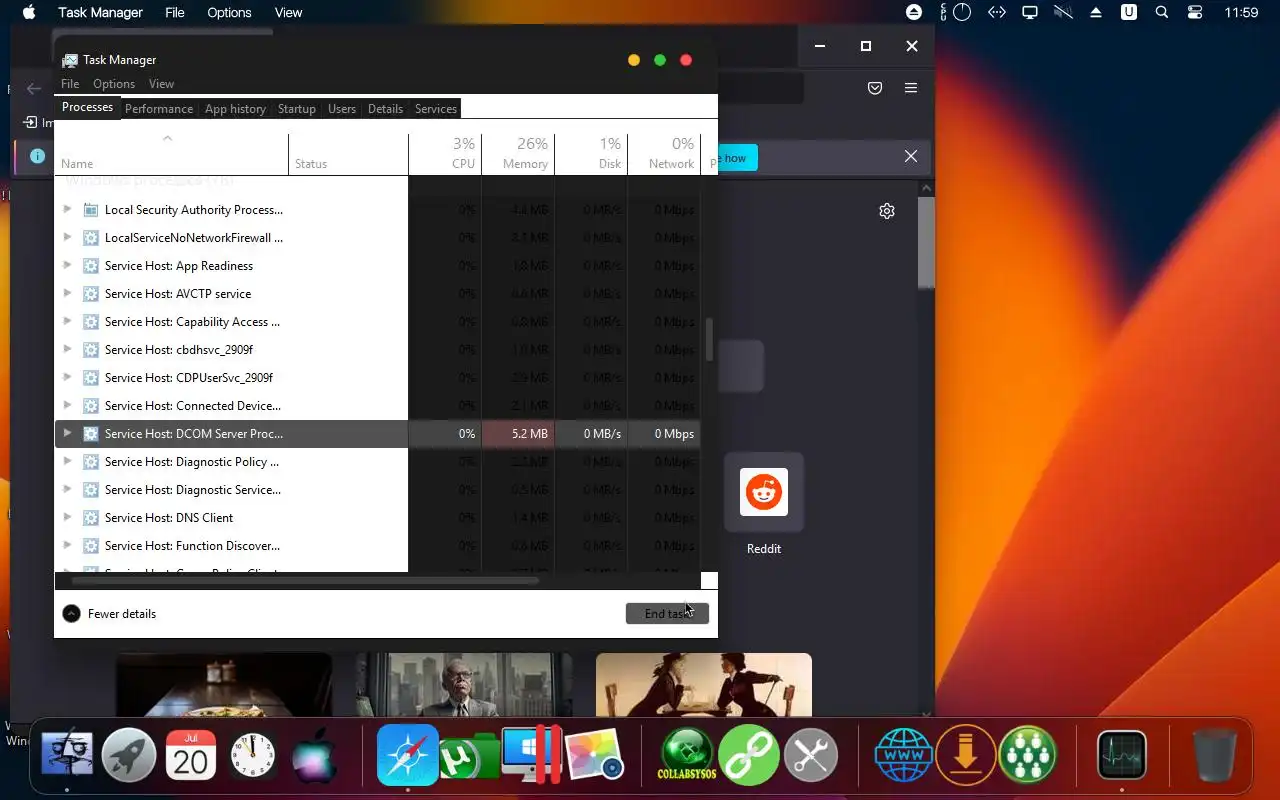Open Activity Monitor from the dock

pos(1121,755)
